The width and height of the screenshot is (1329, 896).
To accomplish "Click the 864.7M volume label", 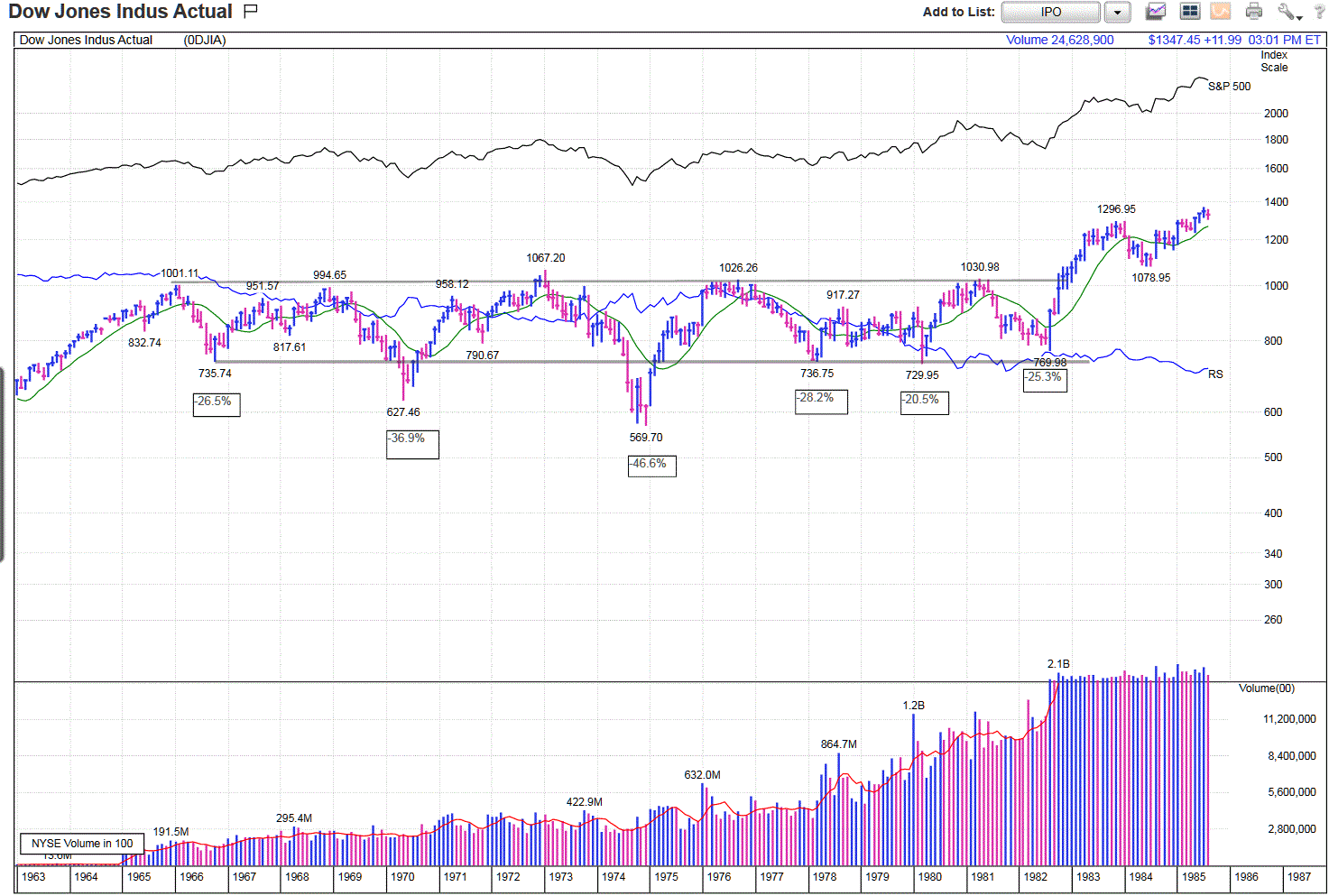I will tap(839, 744).
